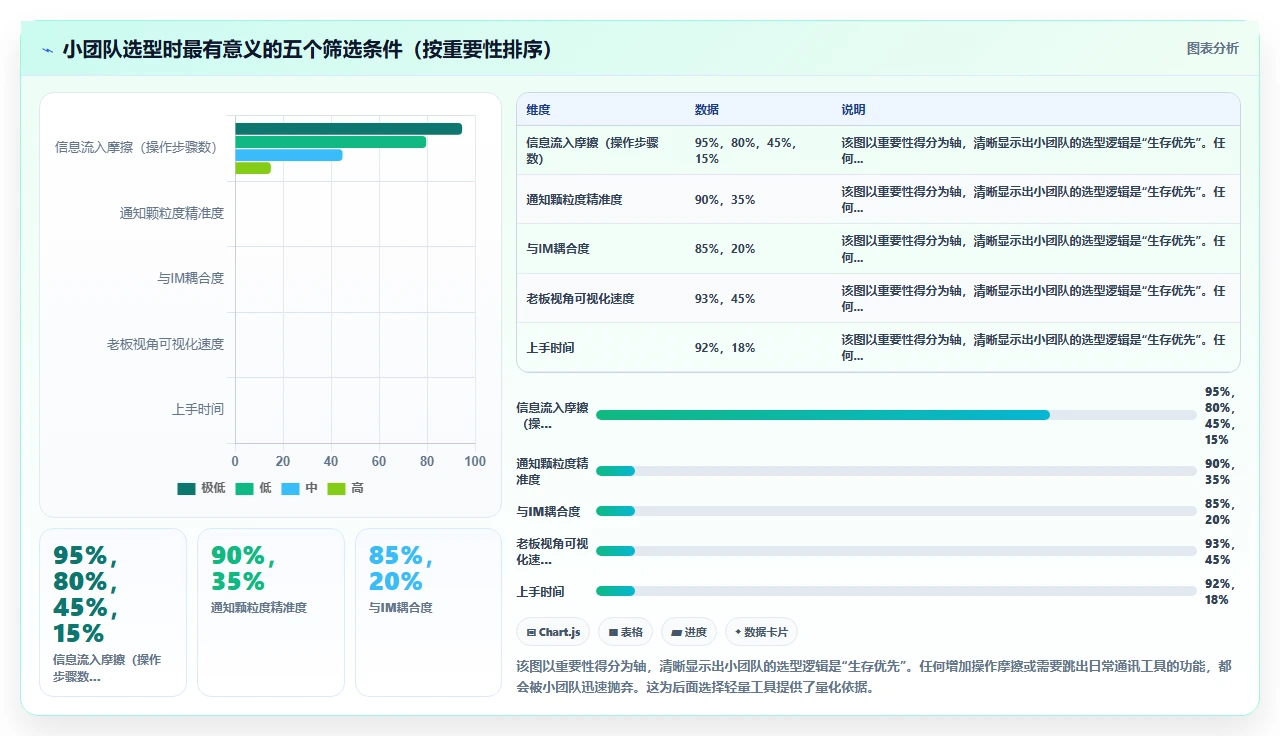Click the 通知颗粒度精准度 progress bar
This screenshot has width=1280, height=736.
tap(896, 471)
